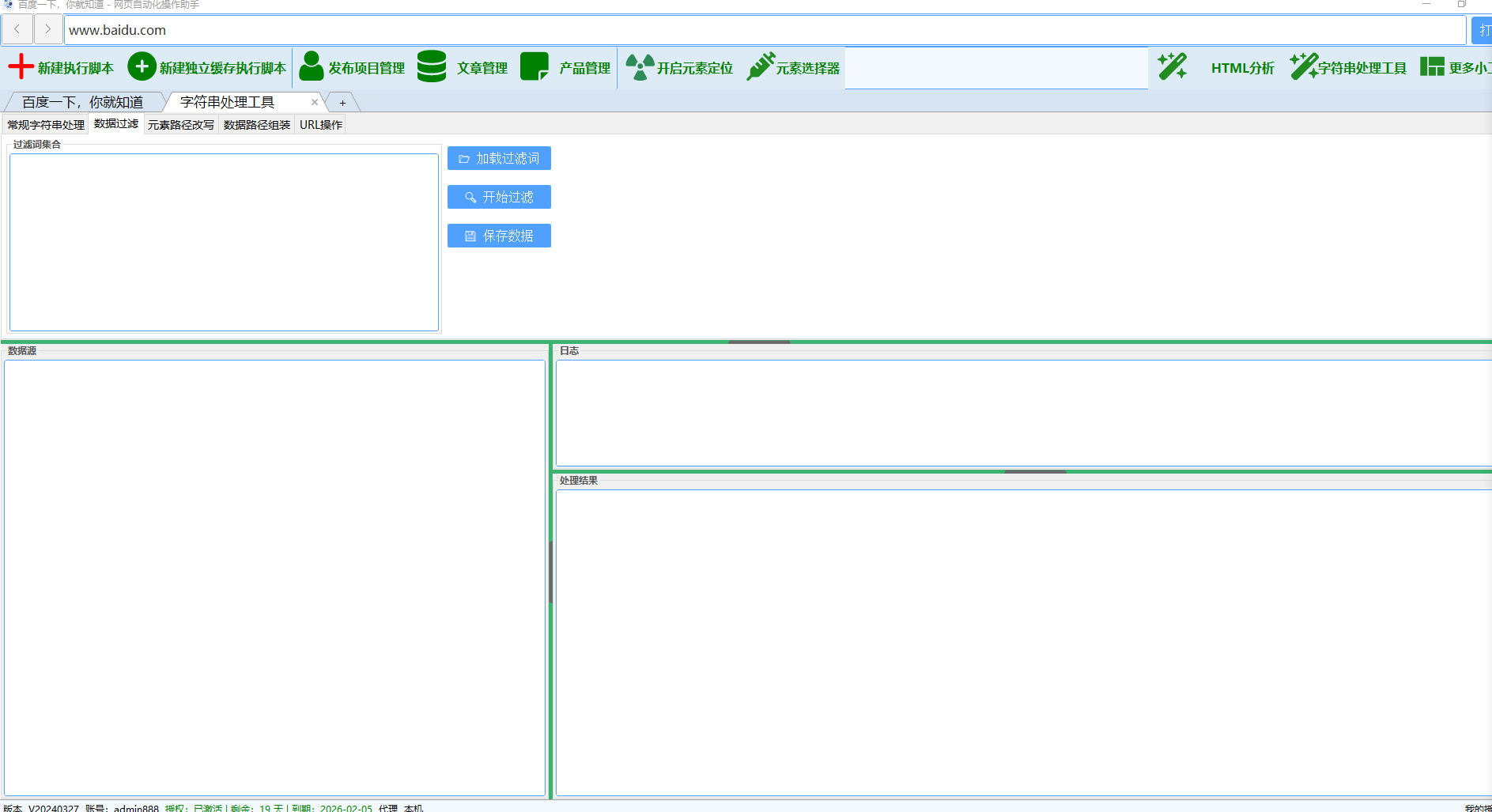Switch to the 百度一下，你就知道 tab
The image size is (1492, 812).
[x=82, y=102]
